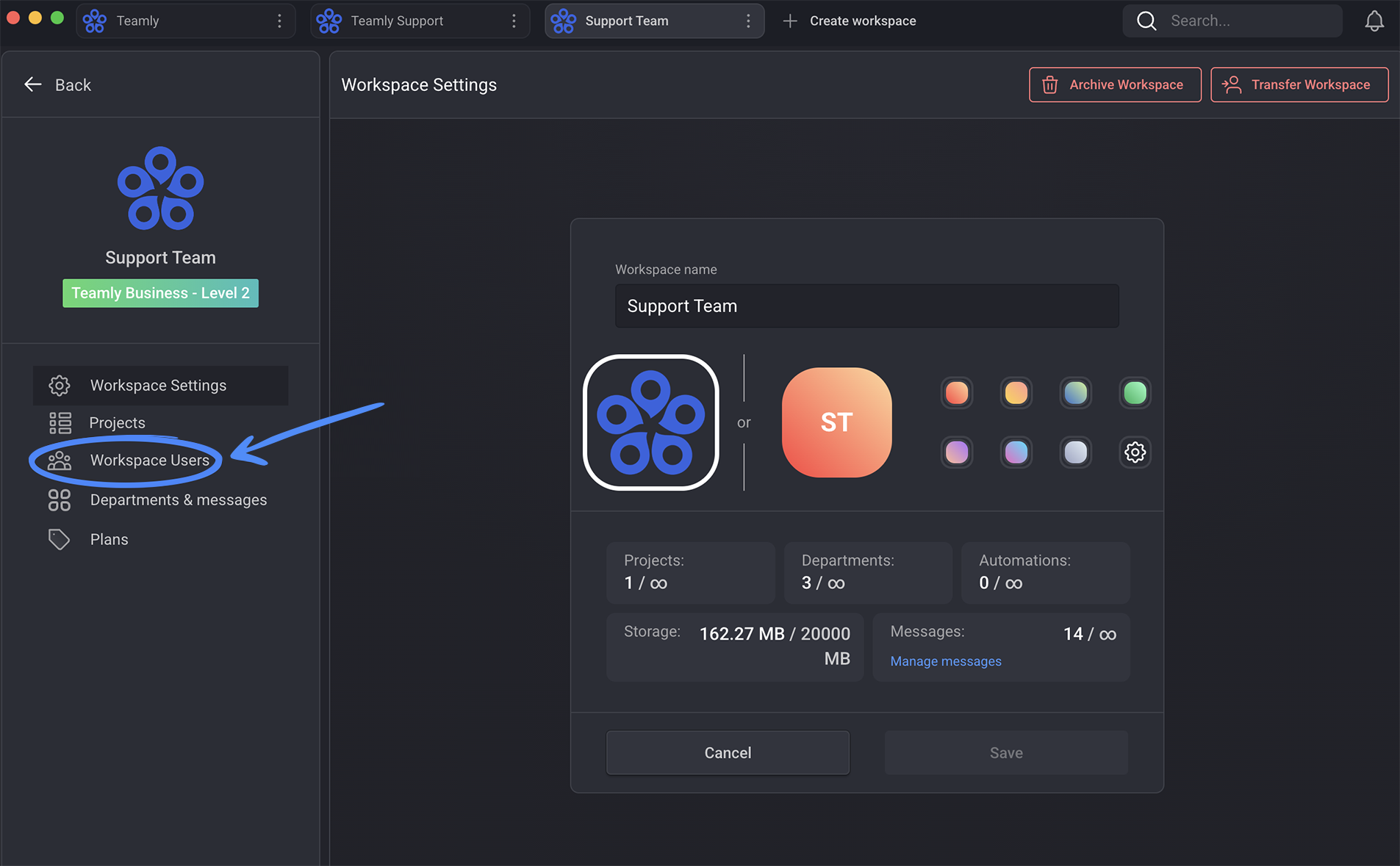Click the Automations count card

pyautogui.click(x=1045, y=573)
